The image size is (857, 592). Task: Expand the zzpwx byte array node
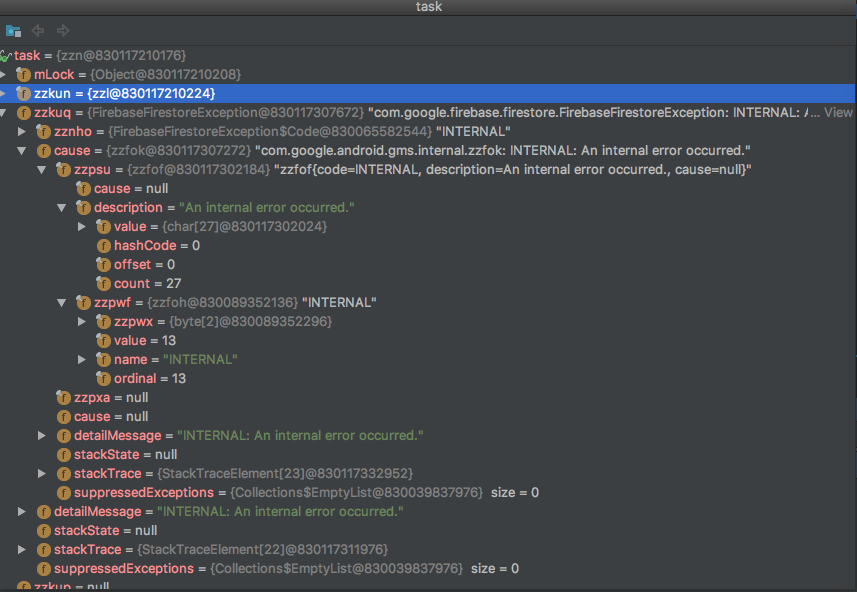81,321
